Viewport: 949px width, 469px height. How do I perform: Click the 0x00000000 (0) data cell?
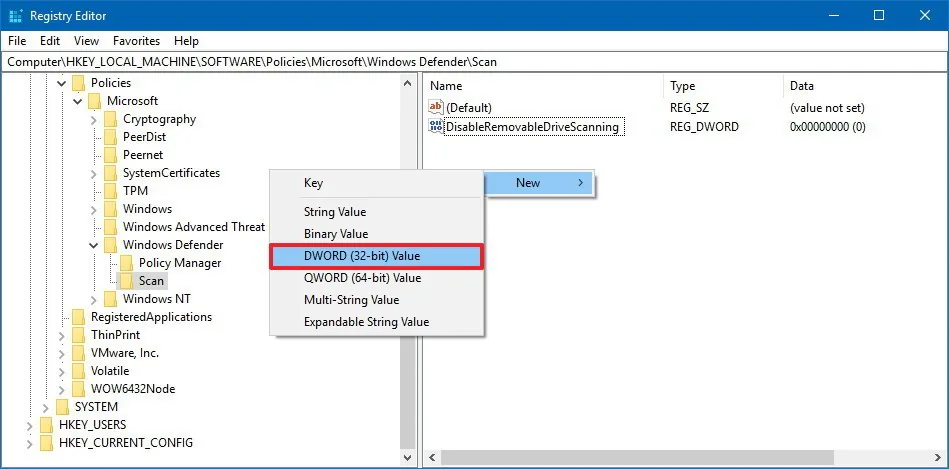coord(827,127)
